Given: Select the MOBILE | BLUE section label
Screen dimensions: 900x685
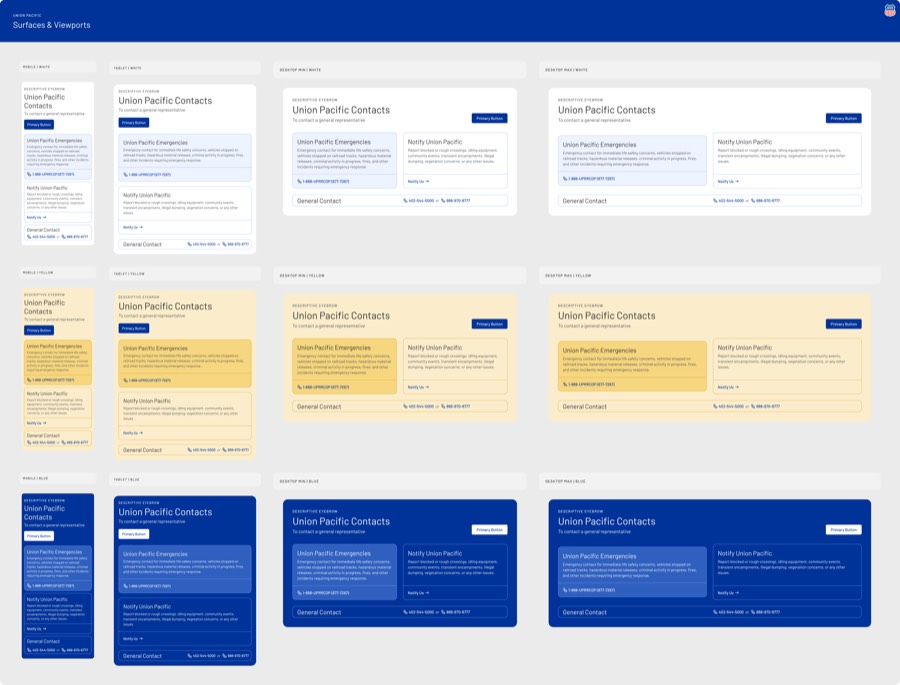Looking at the screenshot, I should coord(36,478).
